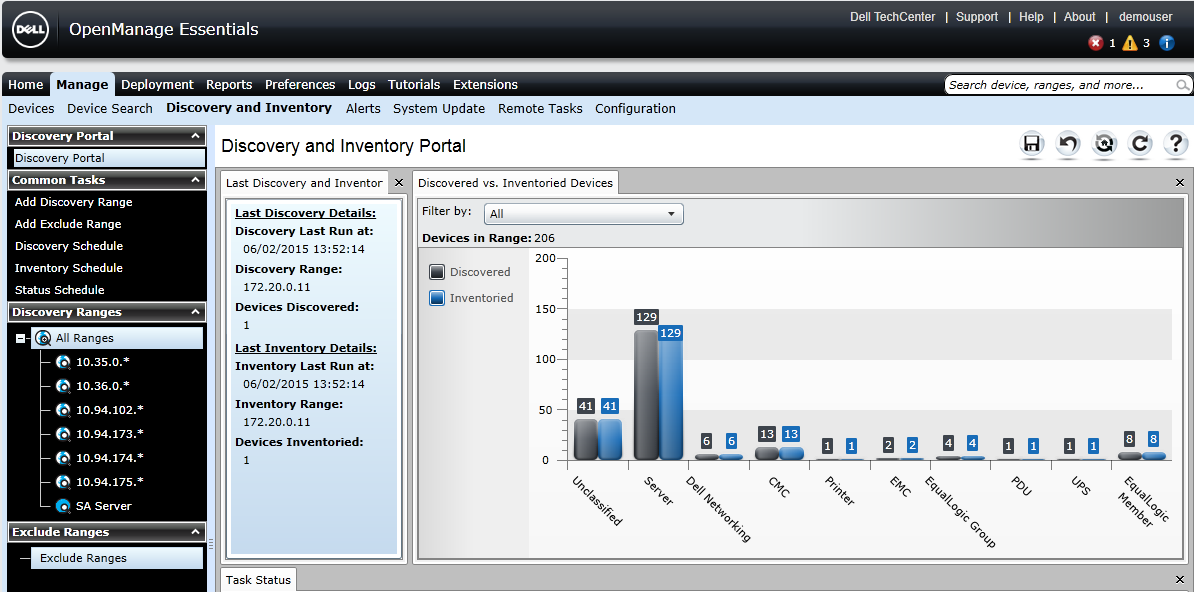Click the restore default layout icon

pos(1103,144)
